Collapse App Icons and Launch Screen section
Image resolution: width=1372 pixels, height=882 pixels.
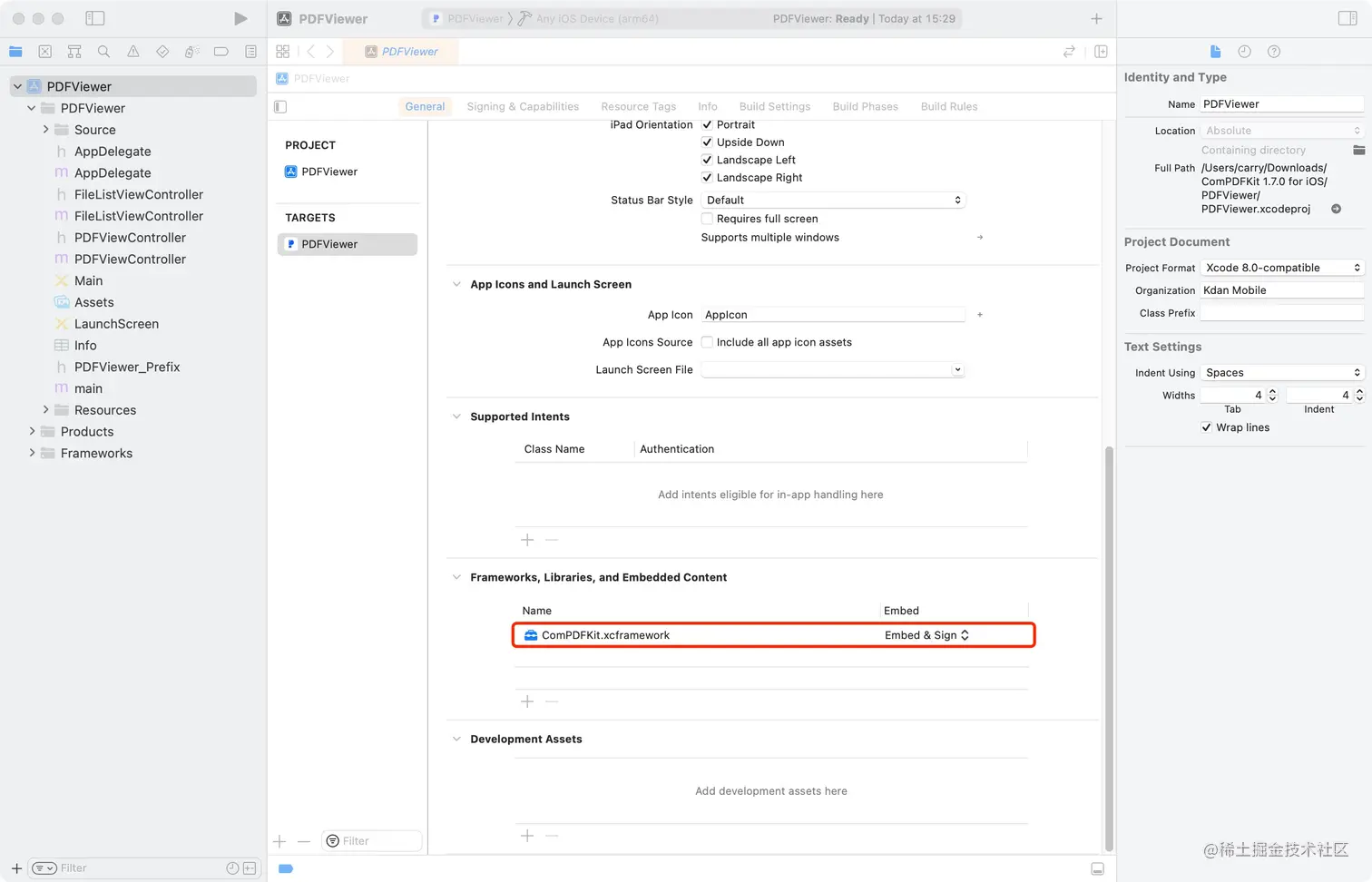[456, 284]
